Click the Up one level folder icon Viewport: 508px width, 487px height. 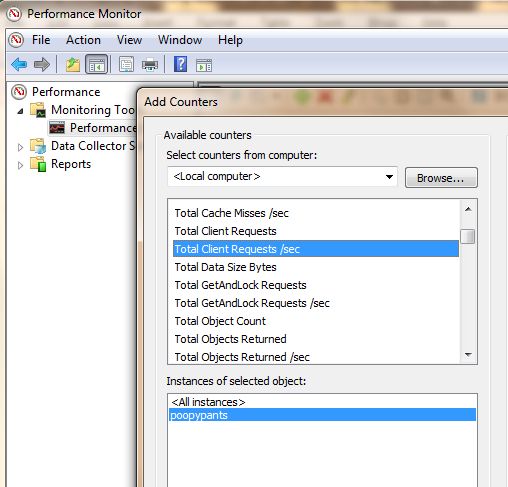point(73,64)
